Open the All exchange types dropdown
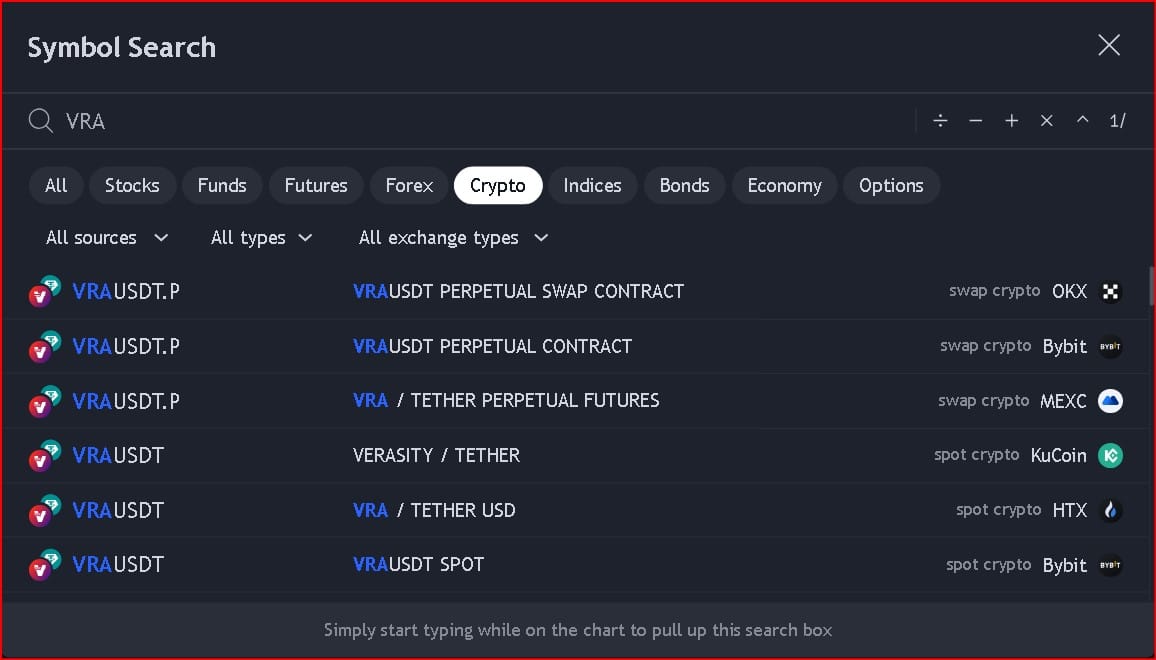This screenshot has width=1156, height=660. [453, 238]
